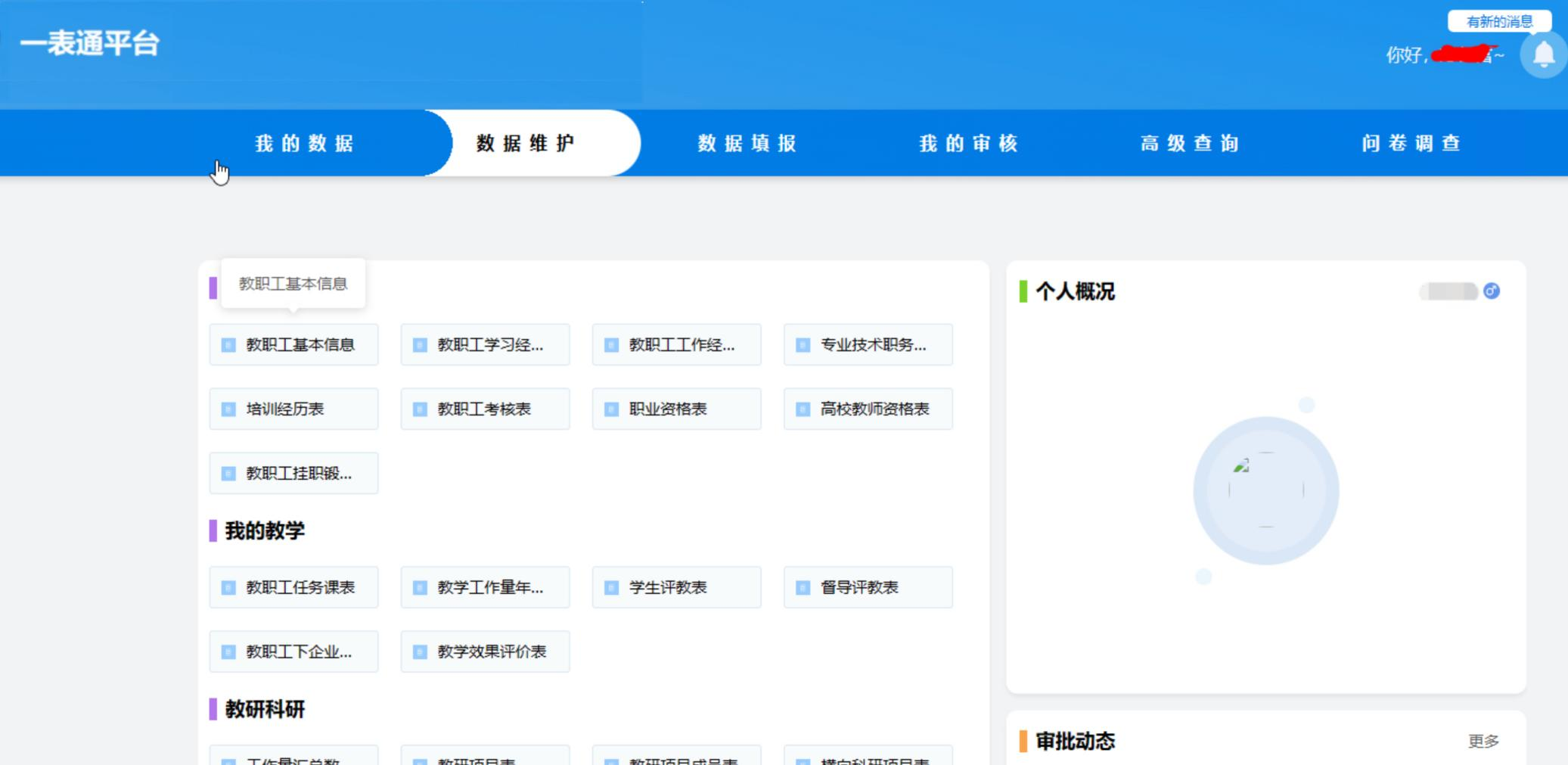Switch to the 数据填报 tab
Image resolution: width=1568 pixels, height=765 pixels.
coord(747,143)
